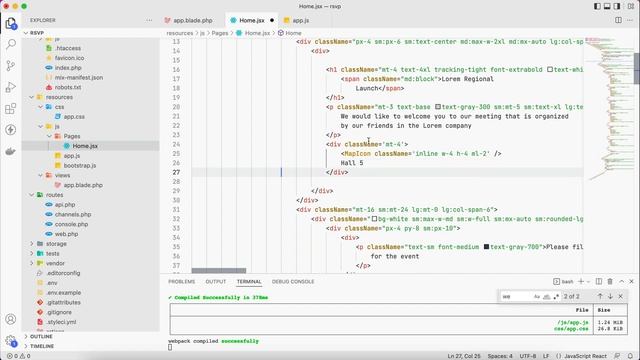Click the feedback icon in status bar
Viewport: 640px width, 360px height.
click(617, 356)
